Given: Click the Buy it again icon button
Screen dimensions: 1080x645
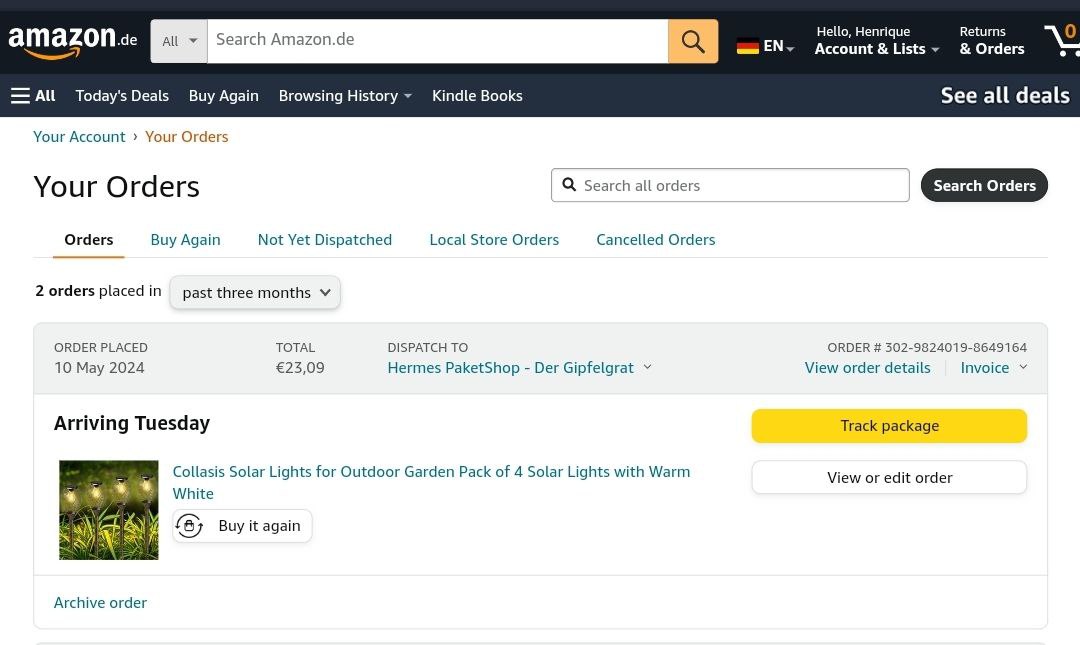Looking at the screenshot, I should click(x=190, y=526).
